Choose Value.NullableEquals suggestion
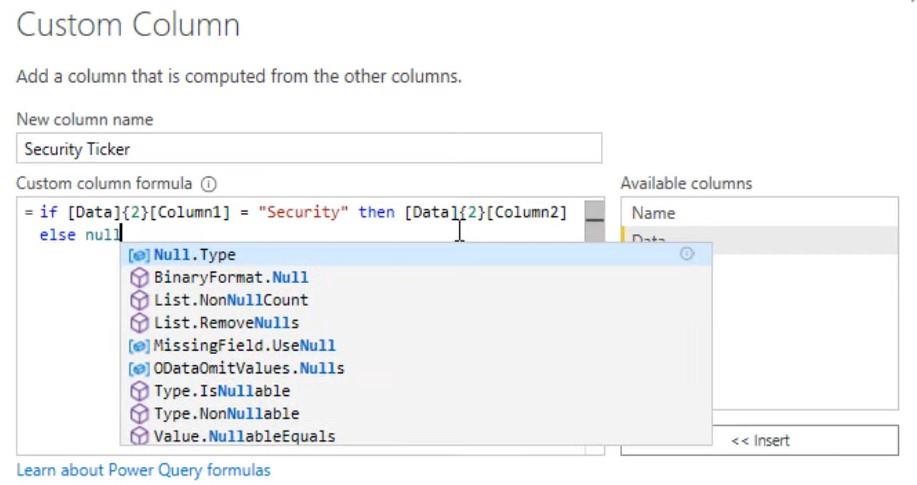 pyautogui.click(x=416, y=436)
